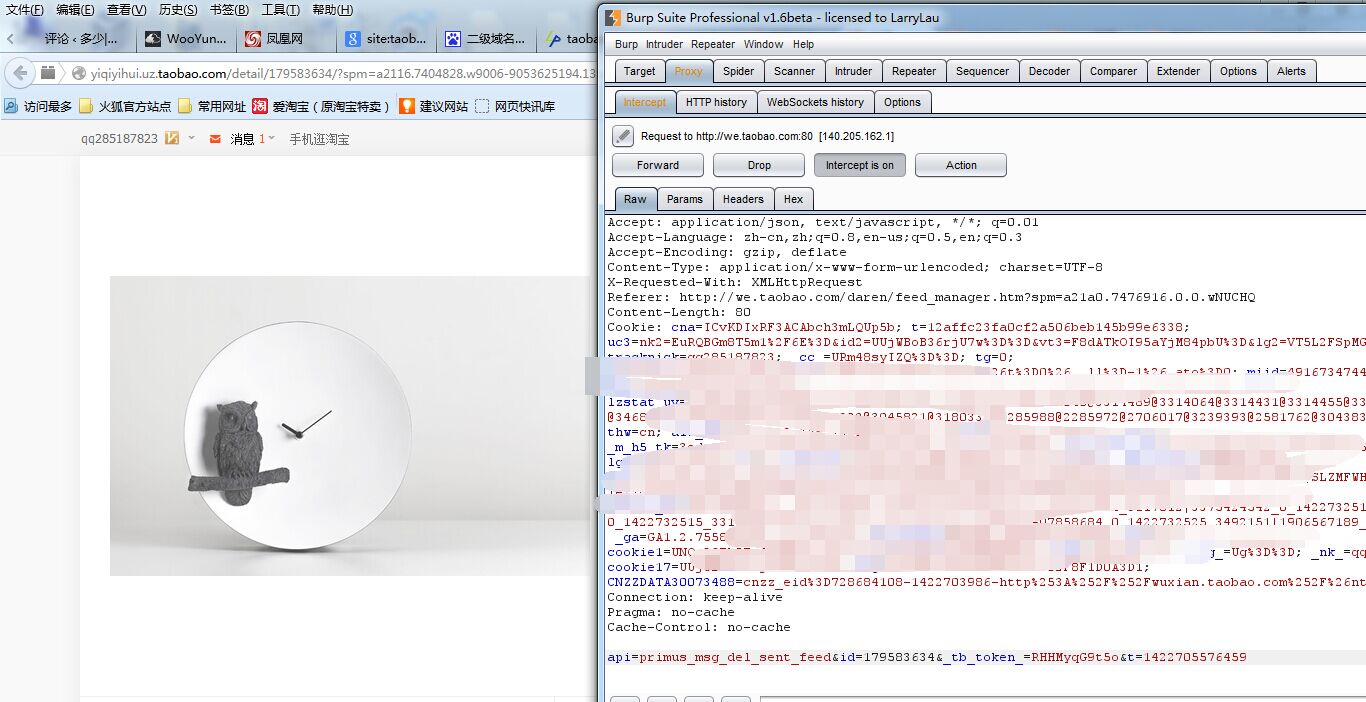Switch to the Params request view tab
Viewport: 1366px width, 702px height.
tap(685, 199)
